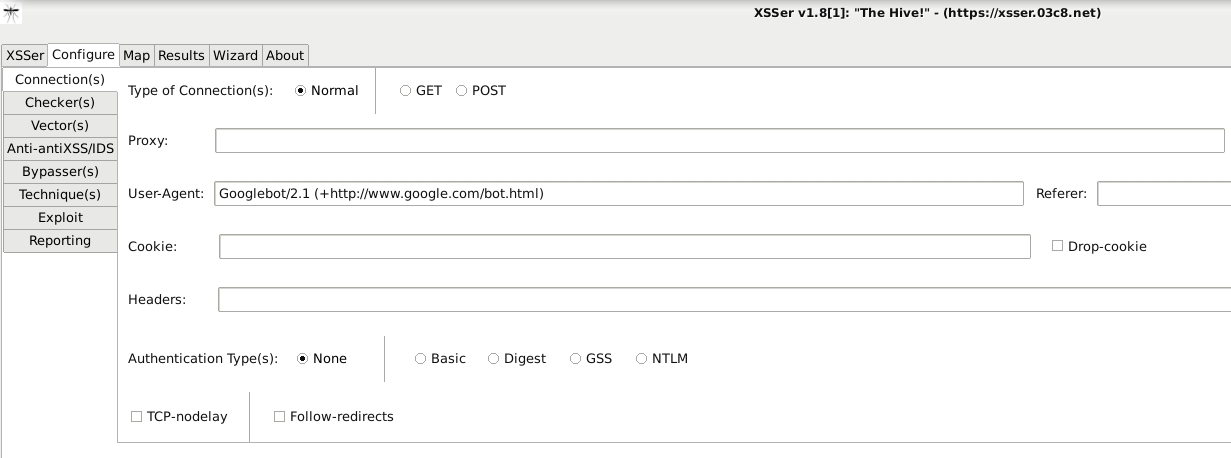Image resolution: width=1231 pixels, height=458 pixels.
Task: Open the About tab
Action: [285, 55]
